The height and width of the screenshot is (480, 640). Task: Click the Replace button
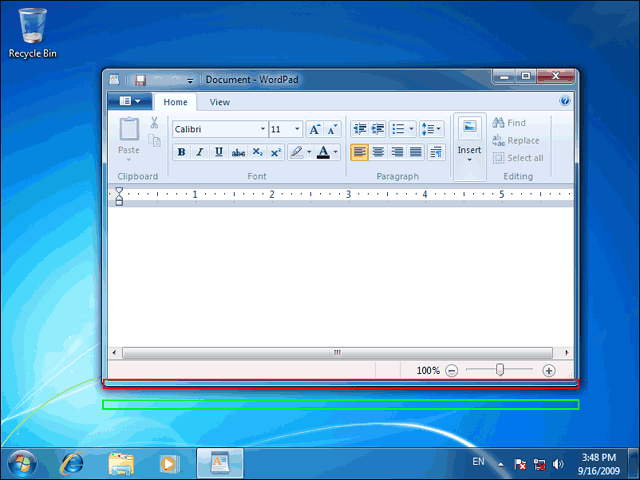[x=516, y=140]
